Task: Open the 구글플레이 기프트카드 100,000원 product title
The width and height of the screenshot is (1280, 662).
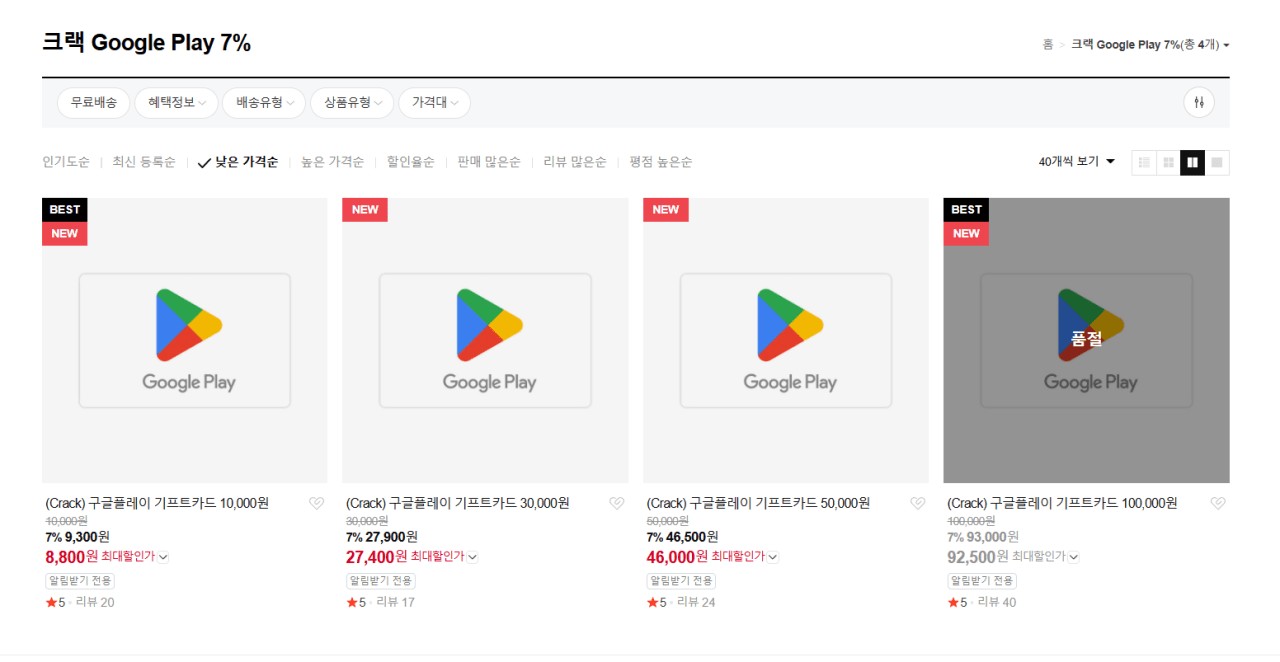Action: coord(1062,503)
